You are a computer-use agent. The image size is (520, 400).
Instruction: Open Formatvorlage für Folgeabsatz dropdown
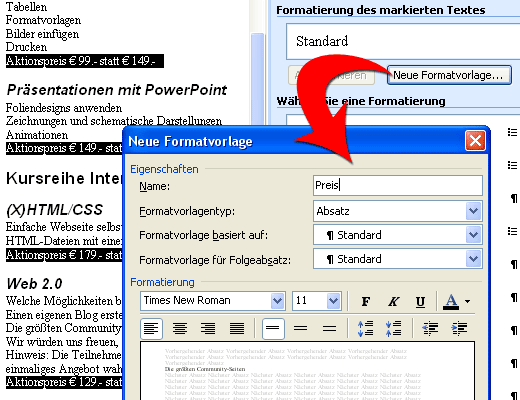point(473,259)
